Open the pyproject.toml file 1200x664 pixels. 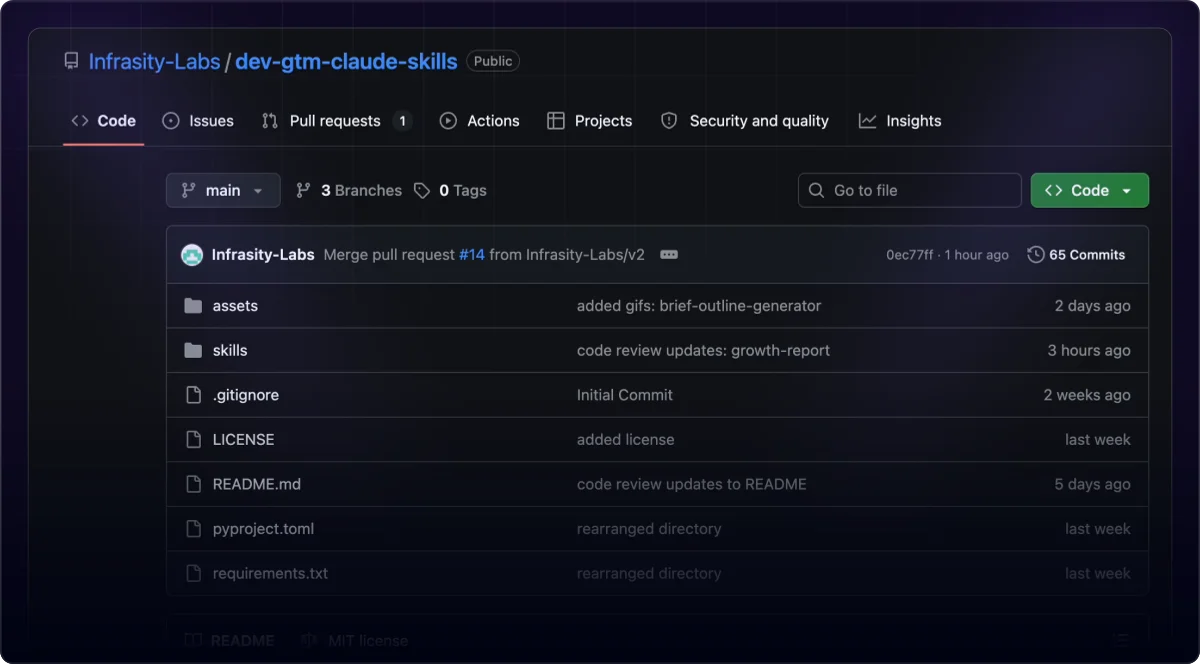[263, 528]
